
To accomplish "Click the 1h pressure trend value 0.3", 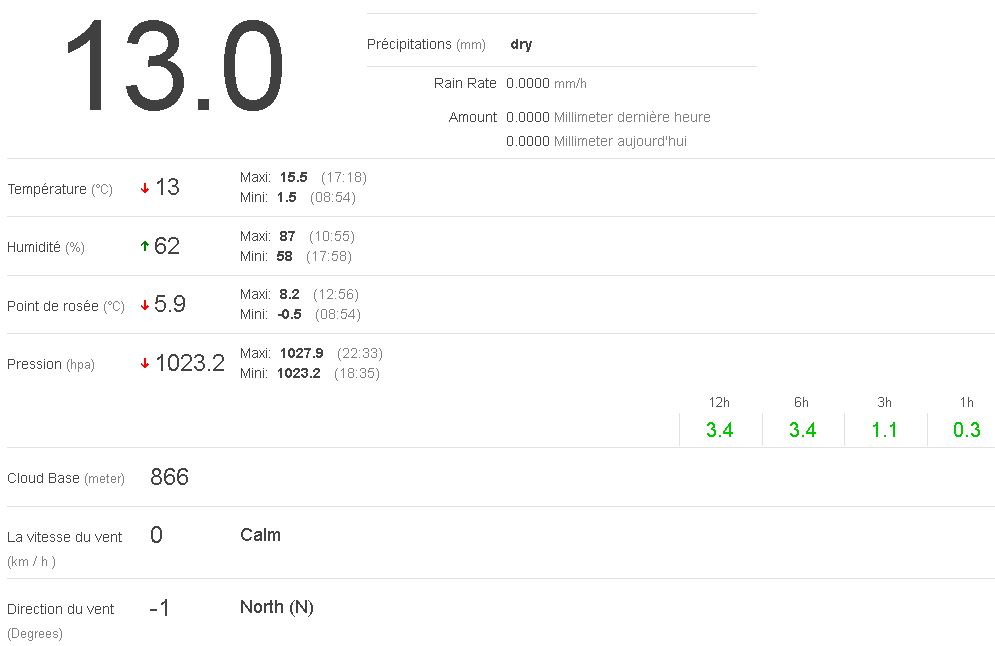I will click(x=966, y=430).
